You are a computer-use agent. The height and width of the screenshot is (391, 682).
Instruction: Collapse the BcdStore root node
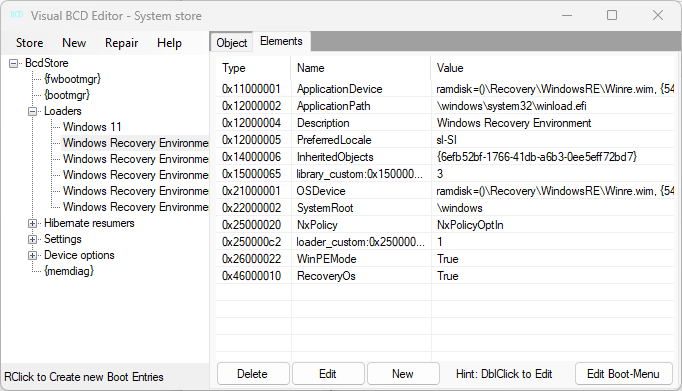(13, 63)
